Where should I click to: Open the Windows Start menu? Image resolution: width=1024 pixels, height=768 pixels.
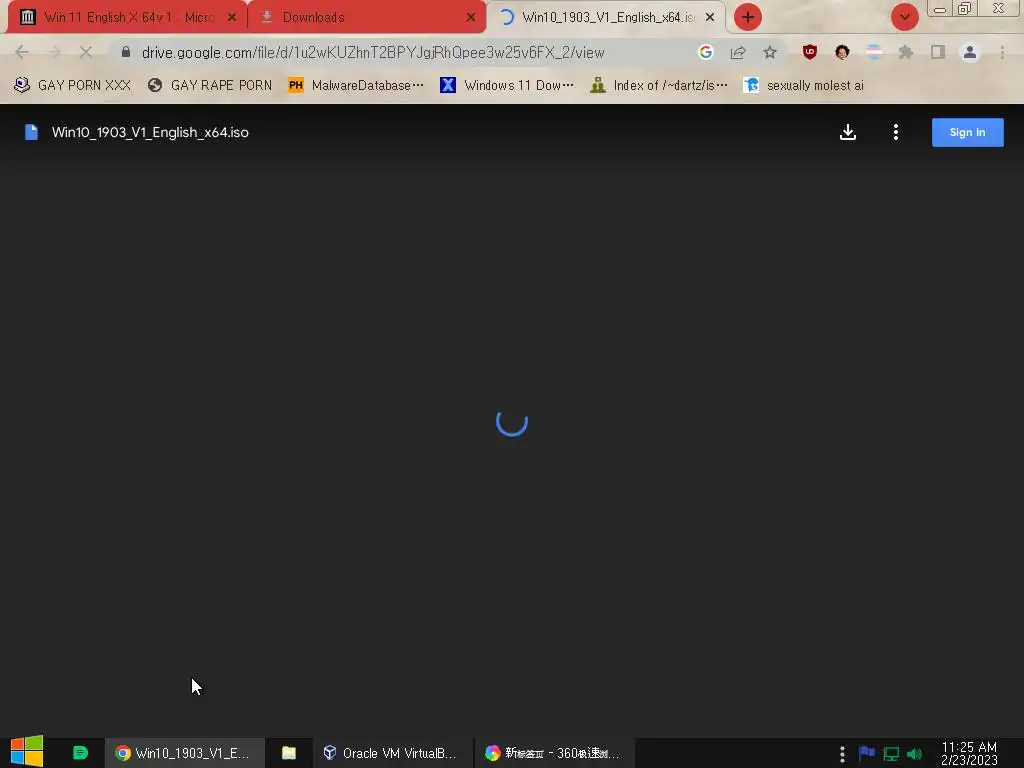pyautogui.click(x=27, y=752)
